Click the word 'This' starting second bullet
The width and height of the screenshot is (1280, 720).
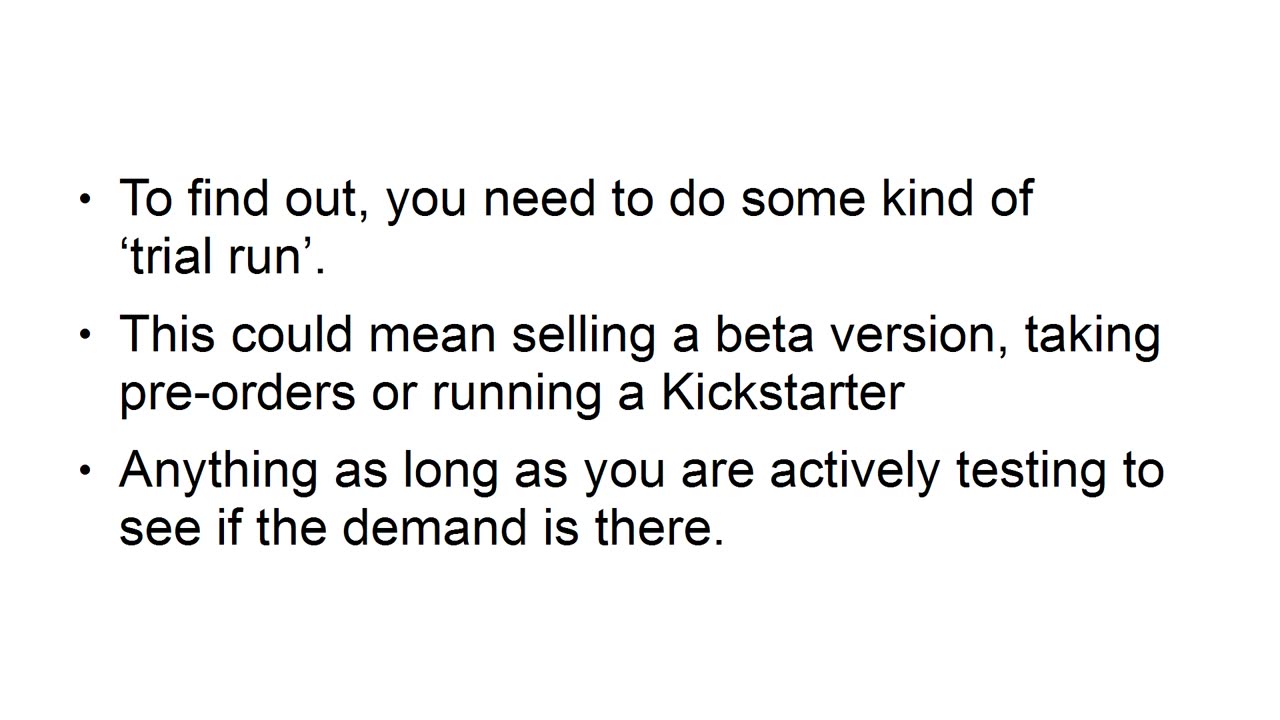[x=168, y=333]
